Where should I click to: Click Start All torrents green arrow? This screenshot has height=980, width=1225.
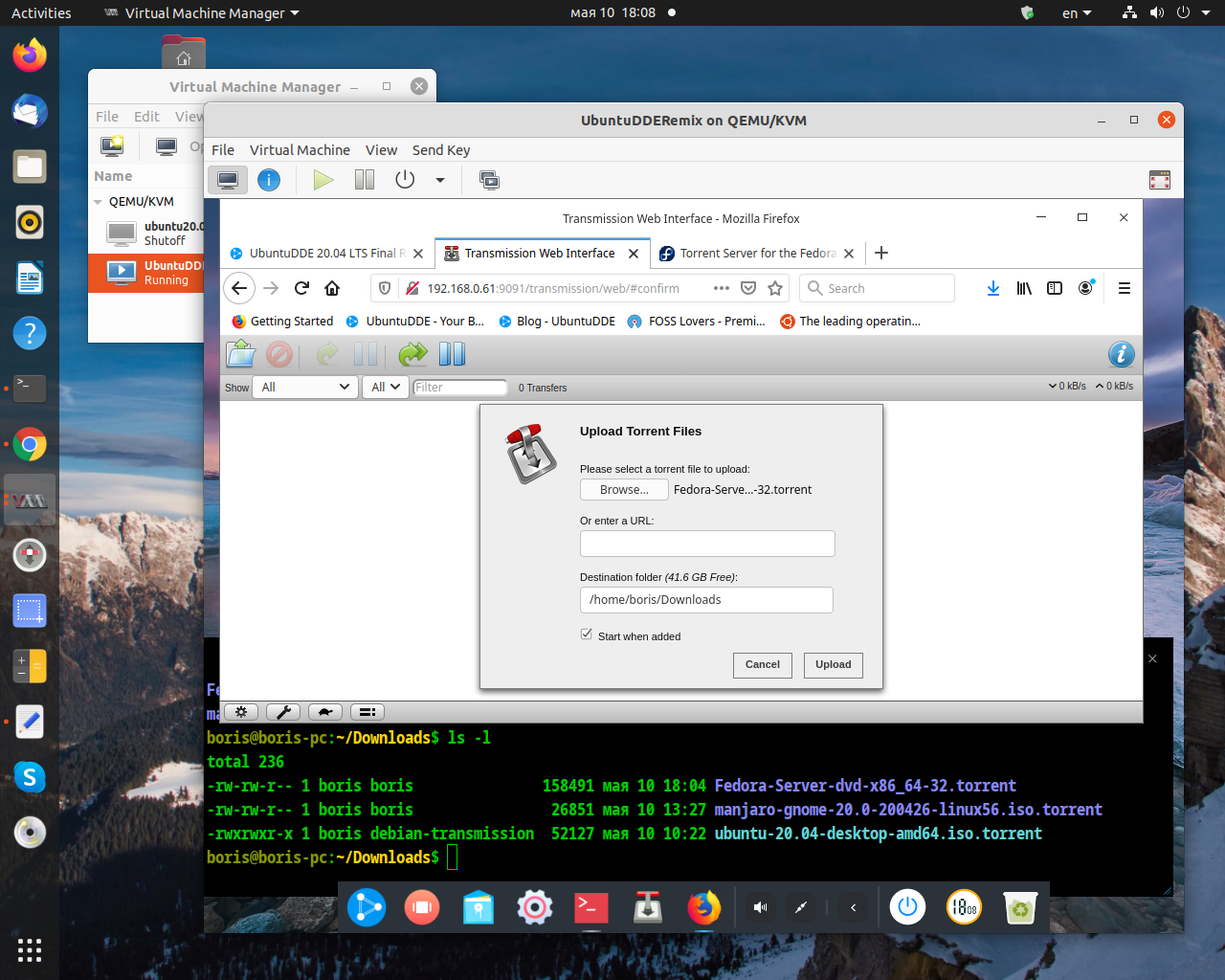(412, 354)
